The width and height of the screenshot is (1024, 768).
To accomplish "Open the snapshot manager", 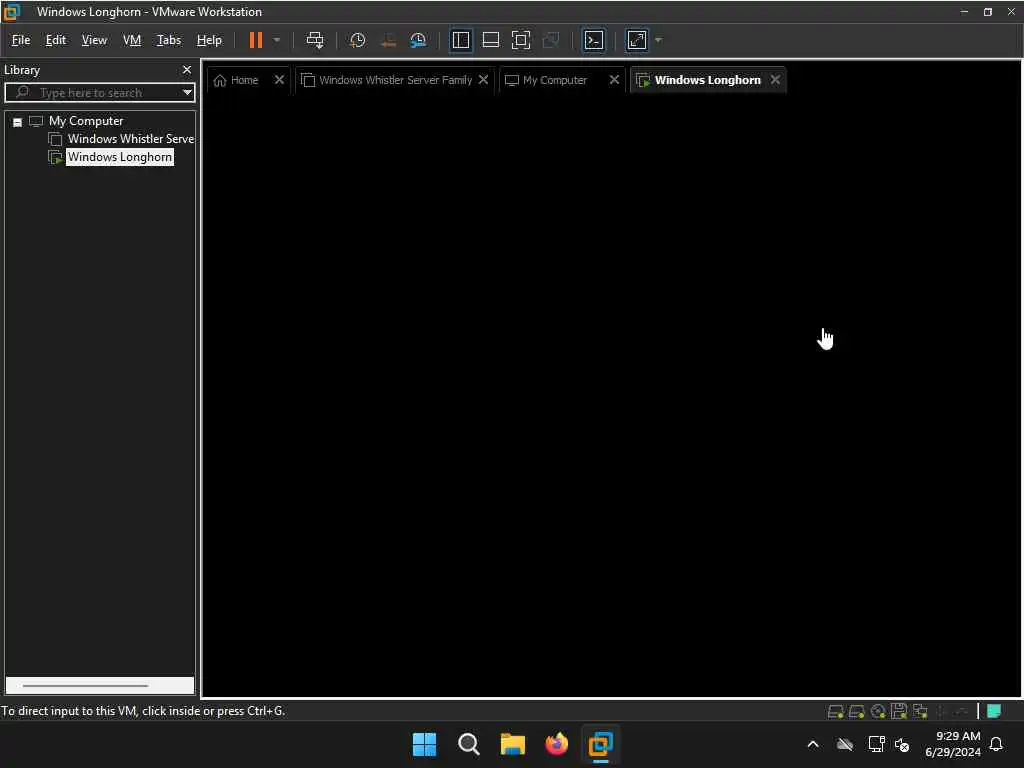I will click(x=418, y=40).
